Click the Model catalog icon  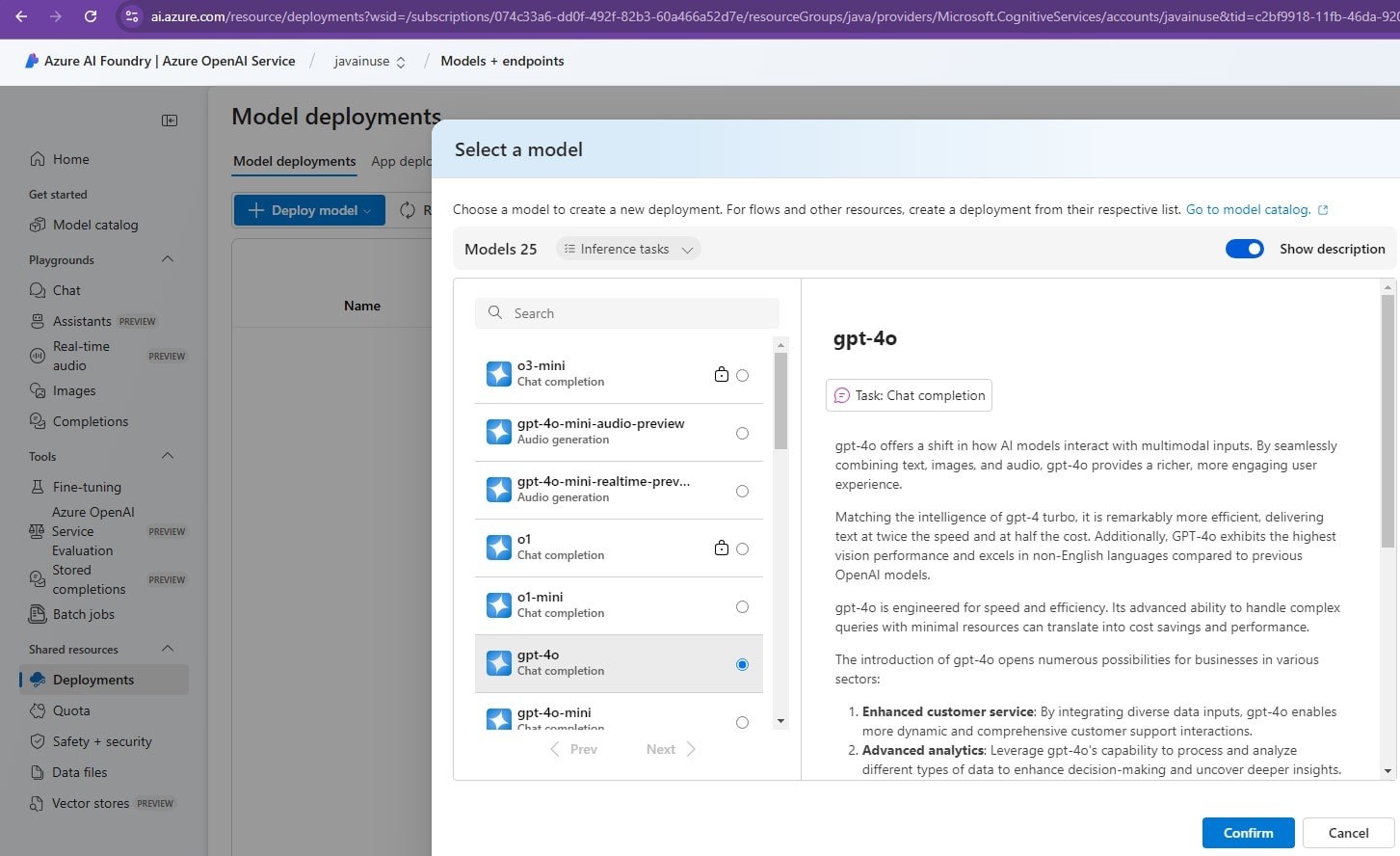[x=38, y=225]
